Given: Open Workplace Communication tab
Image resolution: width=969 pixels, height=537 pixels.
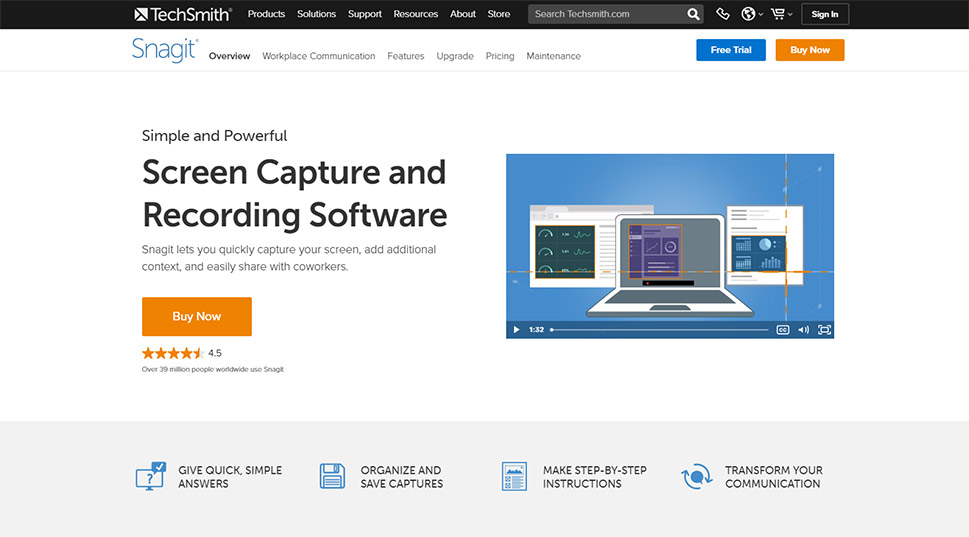Looking at the screenshot, I should click(x=319, y=56).
